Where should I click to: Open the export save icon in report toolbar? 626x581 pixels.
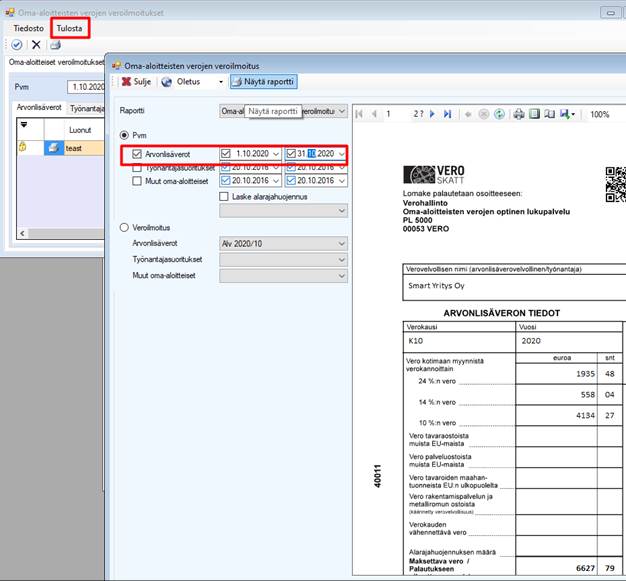[566, 114]
